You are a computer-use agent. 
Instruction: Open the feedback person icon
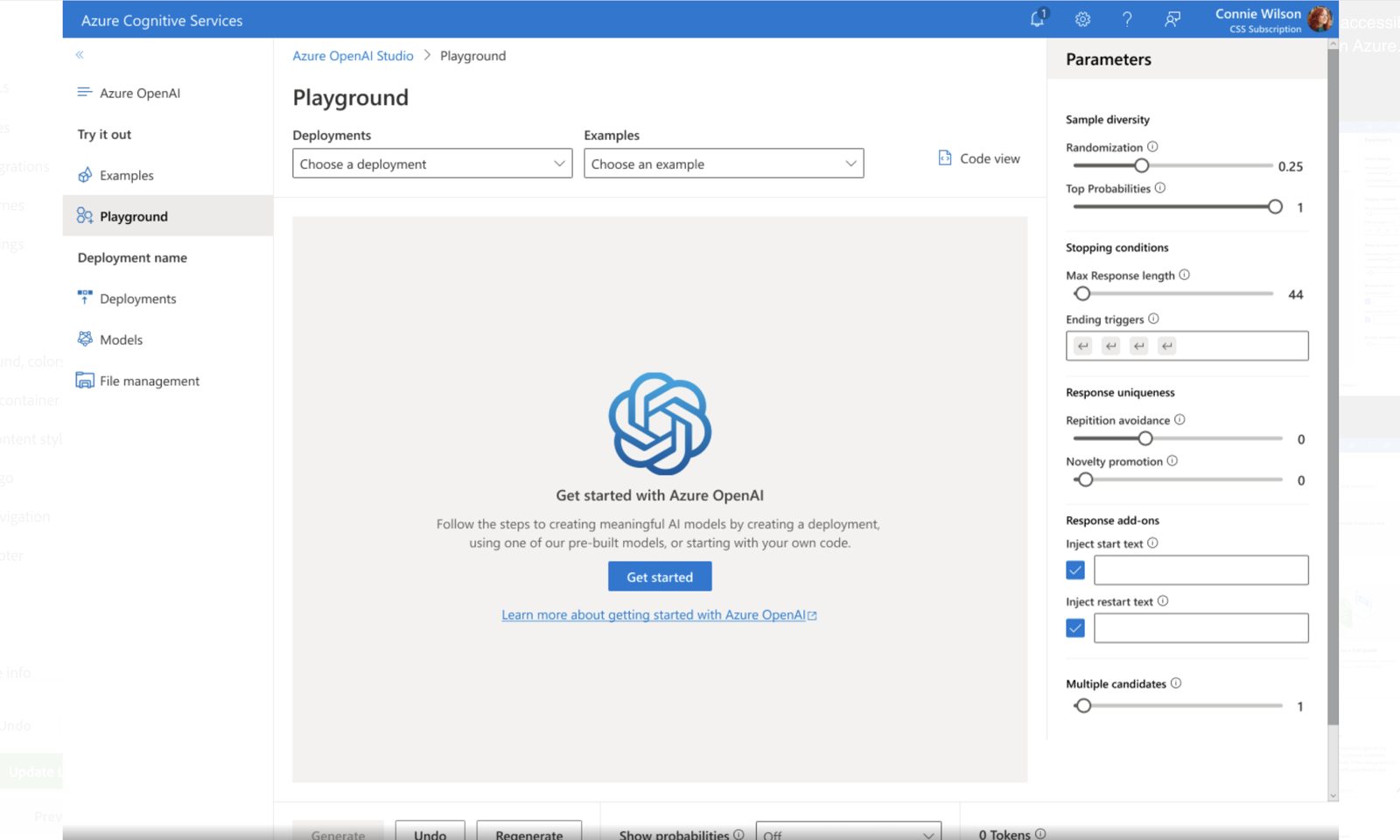(1172, 19)
